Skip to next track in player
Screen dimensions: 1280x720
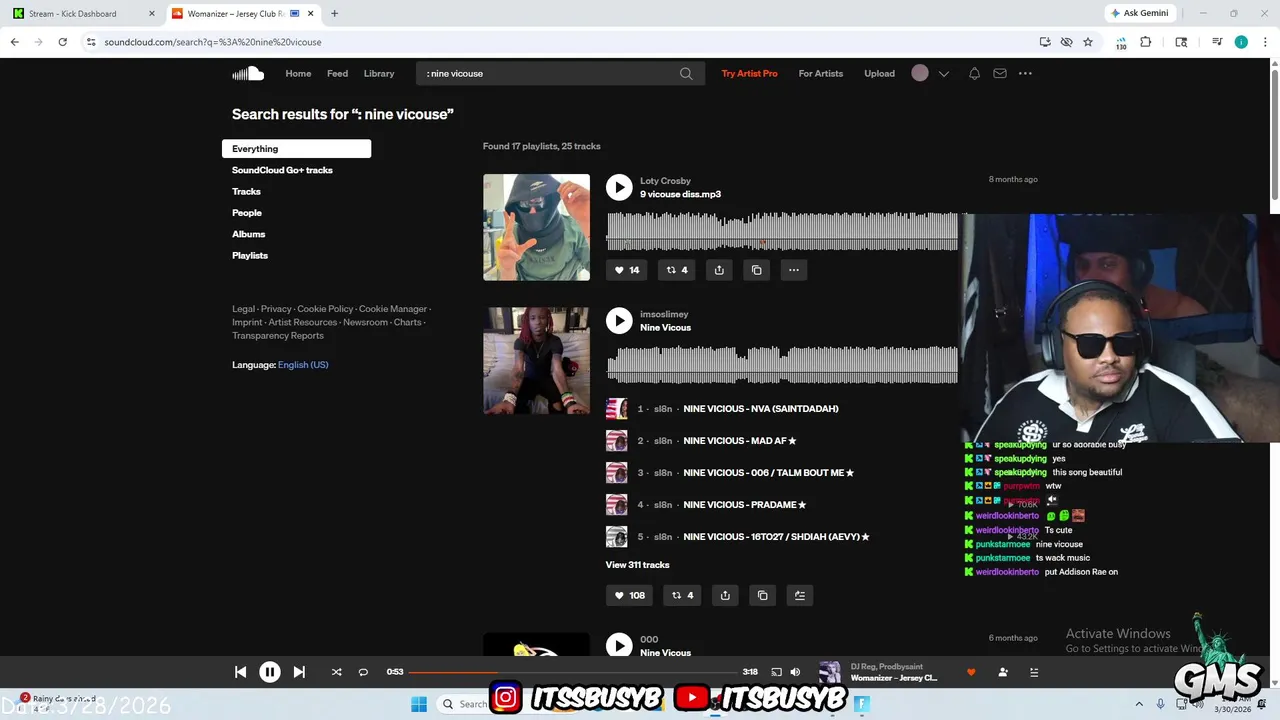pos(299,672)
